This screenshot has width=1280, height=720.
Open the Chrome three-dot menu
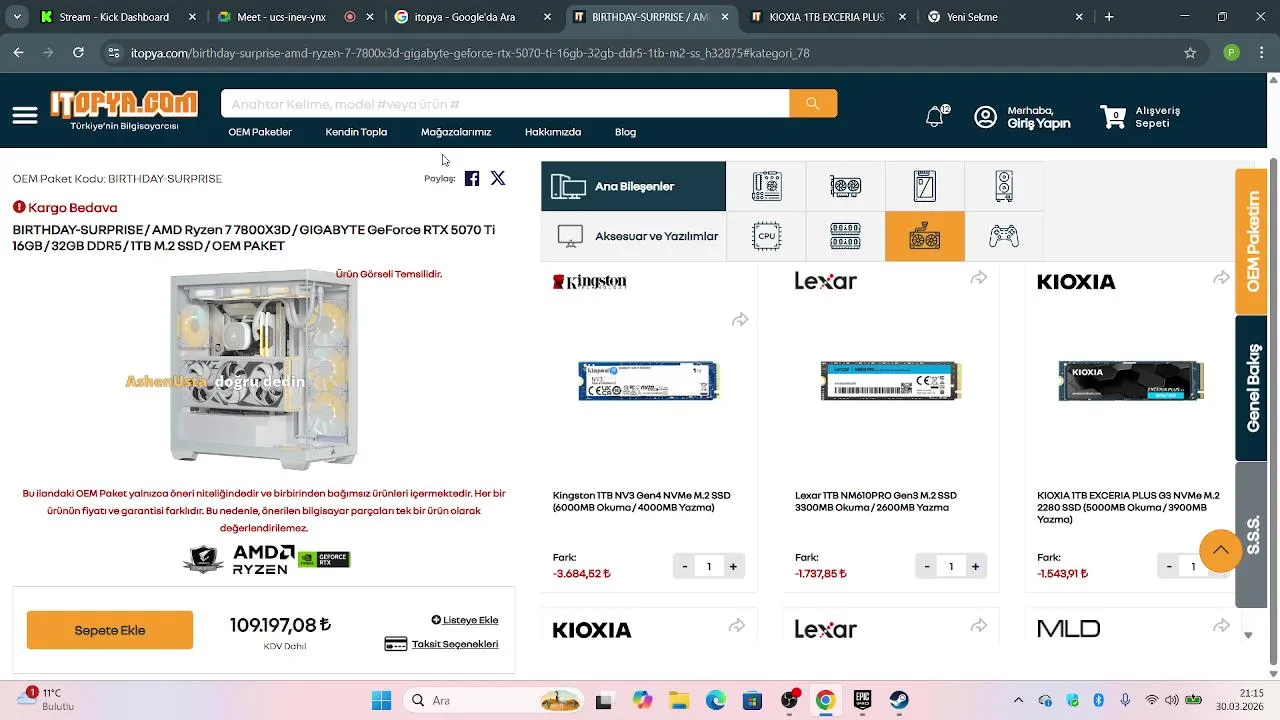click(x=1263, y=53)
